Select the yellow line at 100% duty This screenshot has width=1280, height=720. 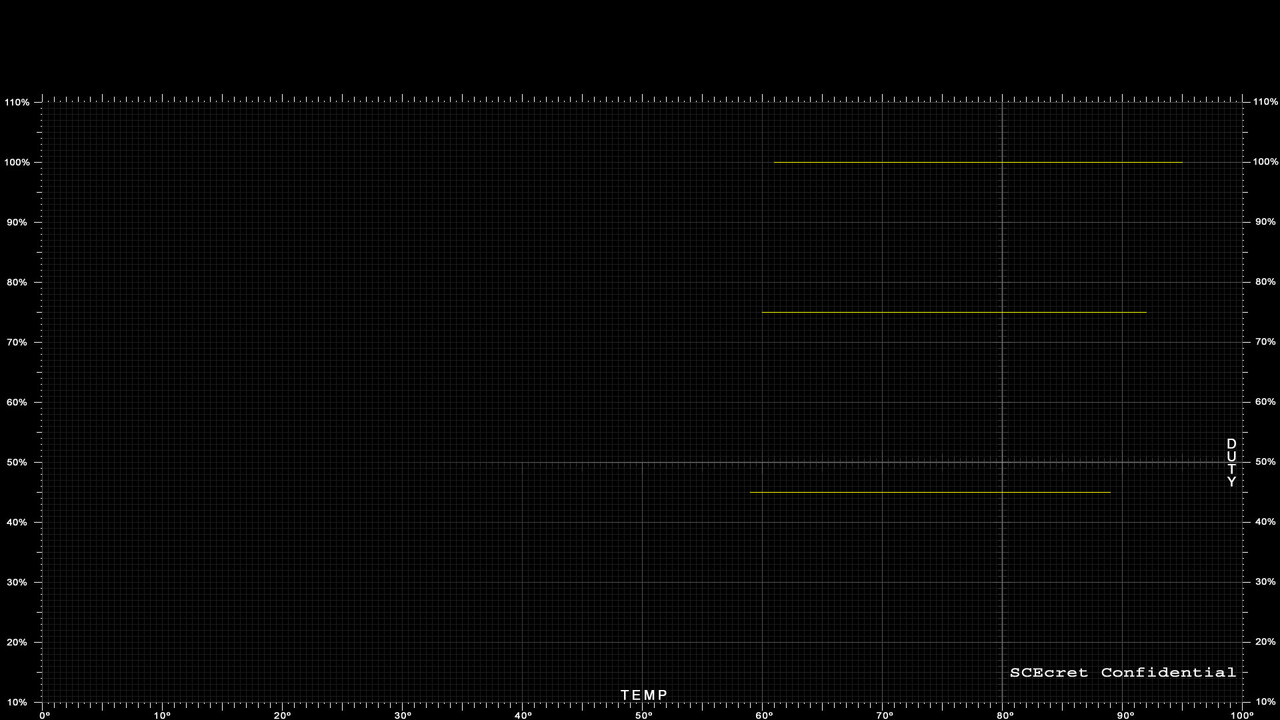point(978,162)
